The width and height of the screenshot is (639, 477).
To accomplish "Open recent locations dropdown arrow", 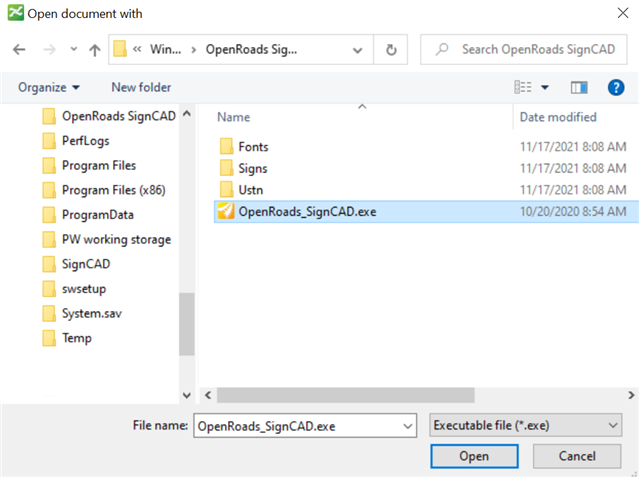I will point(73,49).
